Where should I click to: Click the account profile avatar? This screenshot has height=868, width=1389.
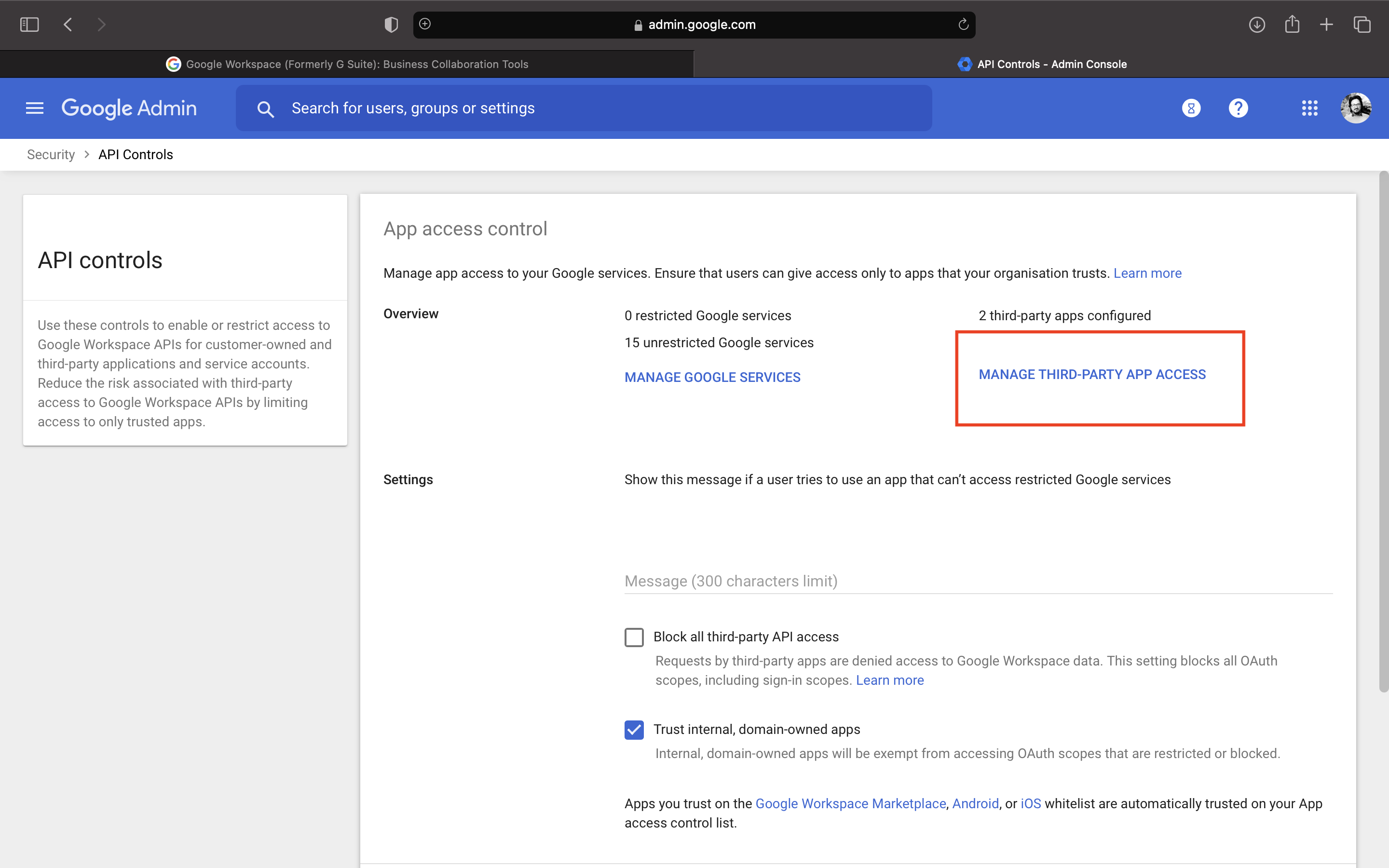(1356, 108)
